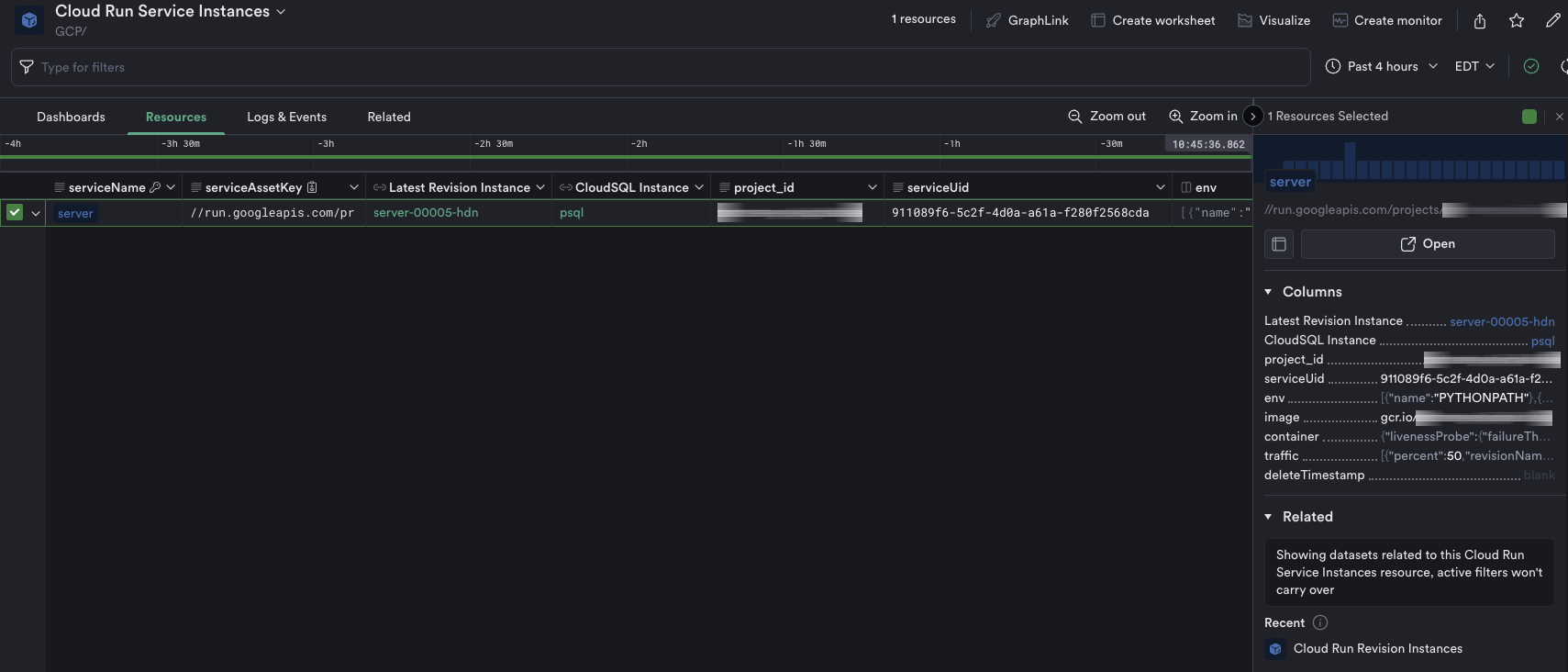Click the object type icon beside env
1568x672 pixels.
pos(1186,187)
